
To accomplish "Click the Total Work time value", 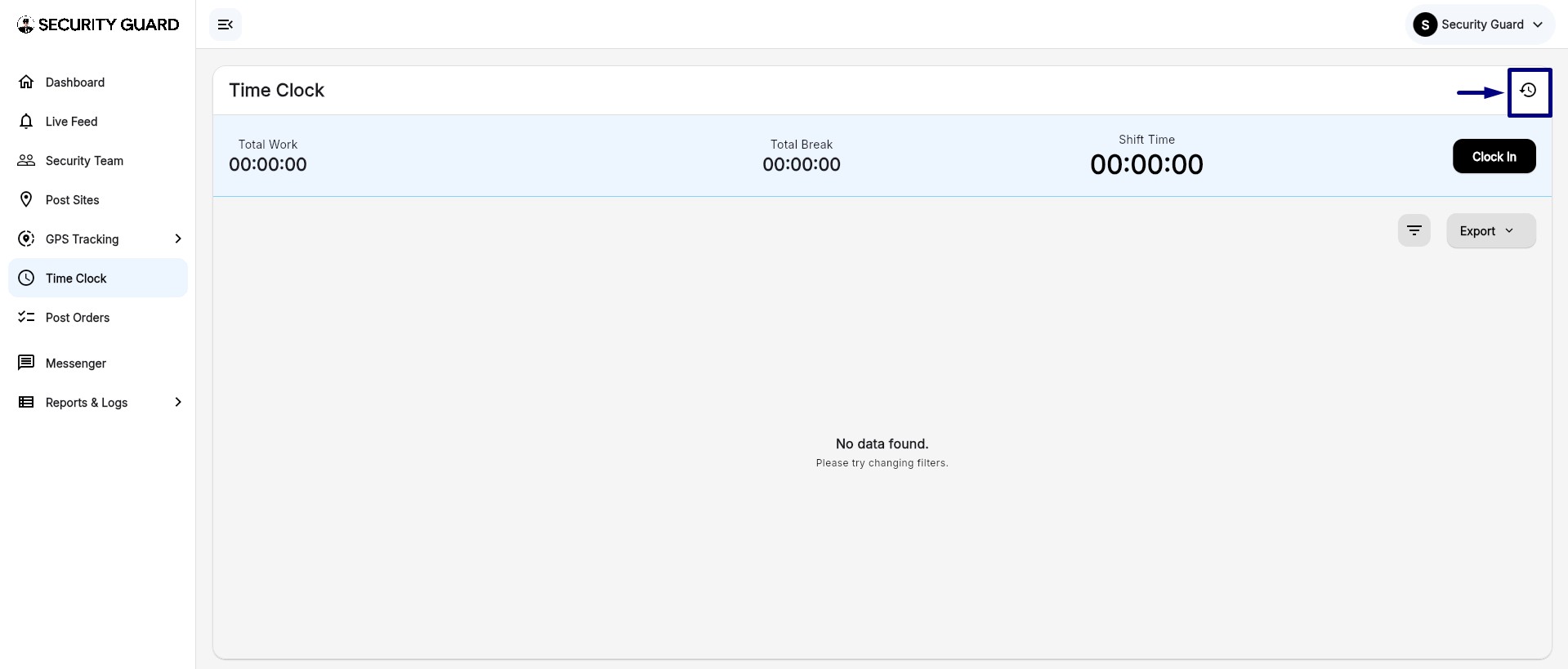I will coord(268,164).
